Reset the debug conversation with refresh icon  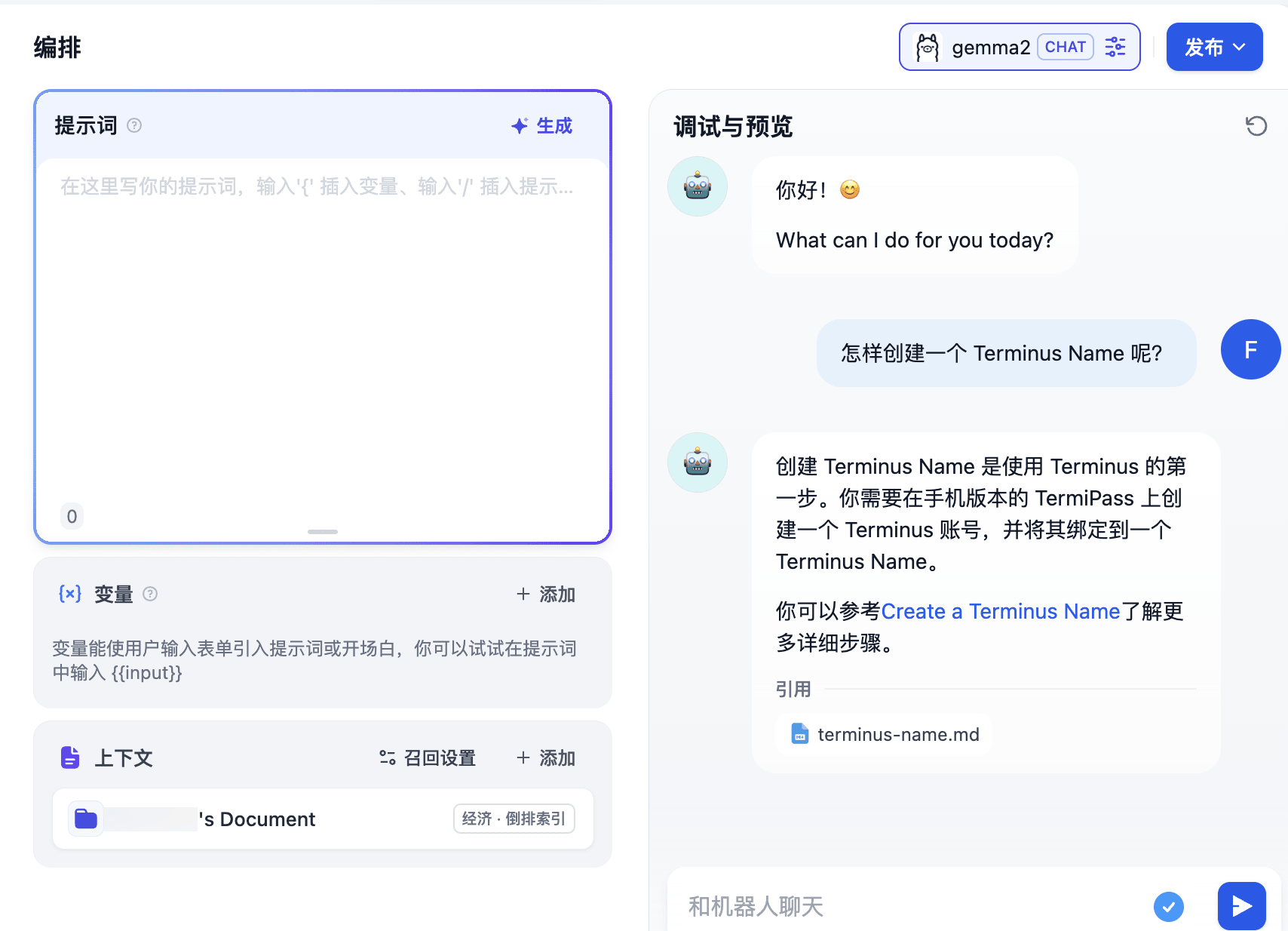pyautogui.click(x=1256, y=127)
